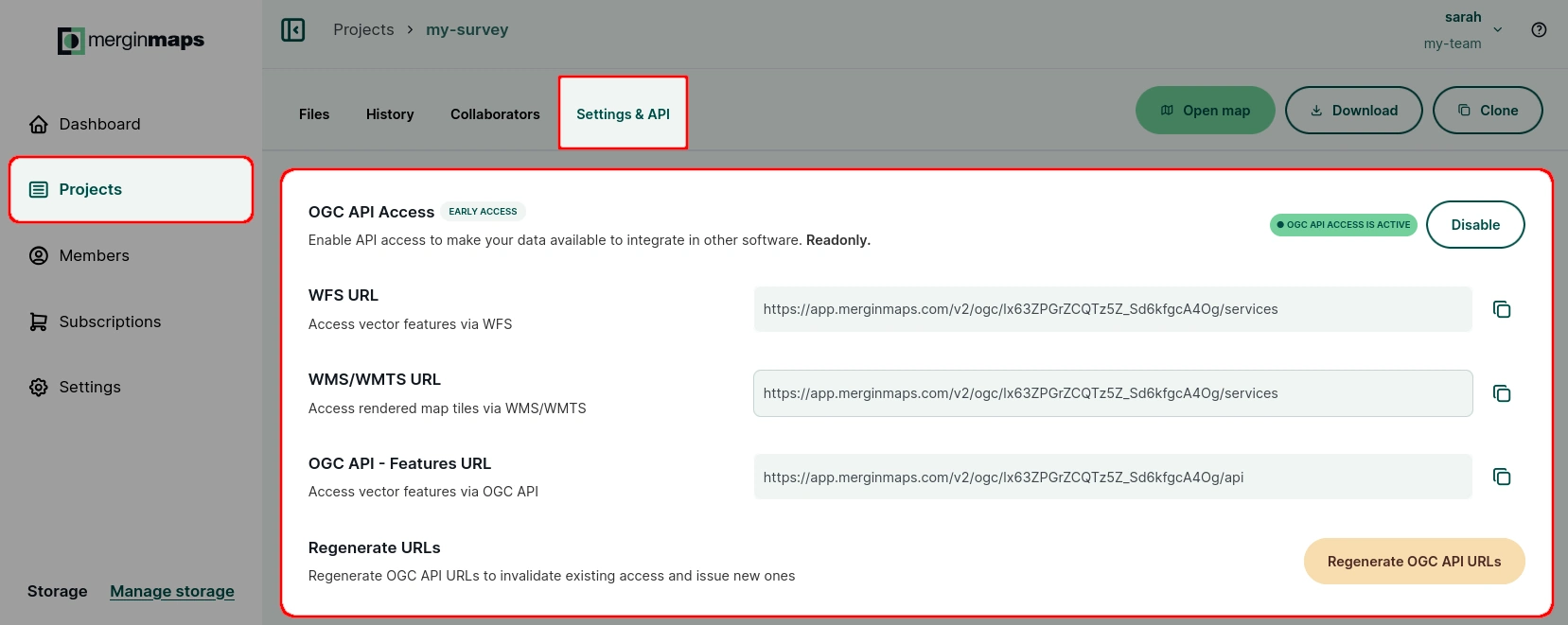Click Regenerate OGC API URLs button
This screenshot has width=1568, height=625.
click(1415, 562)
